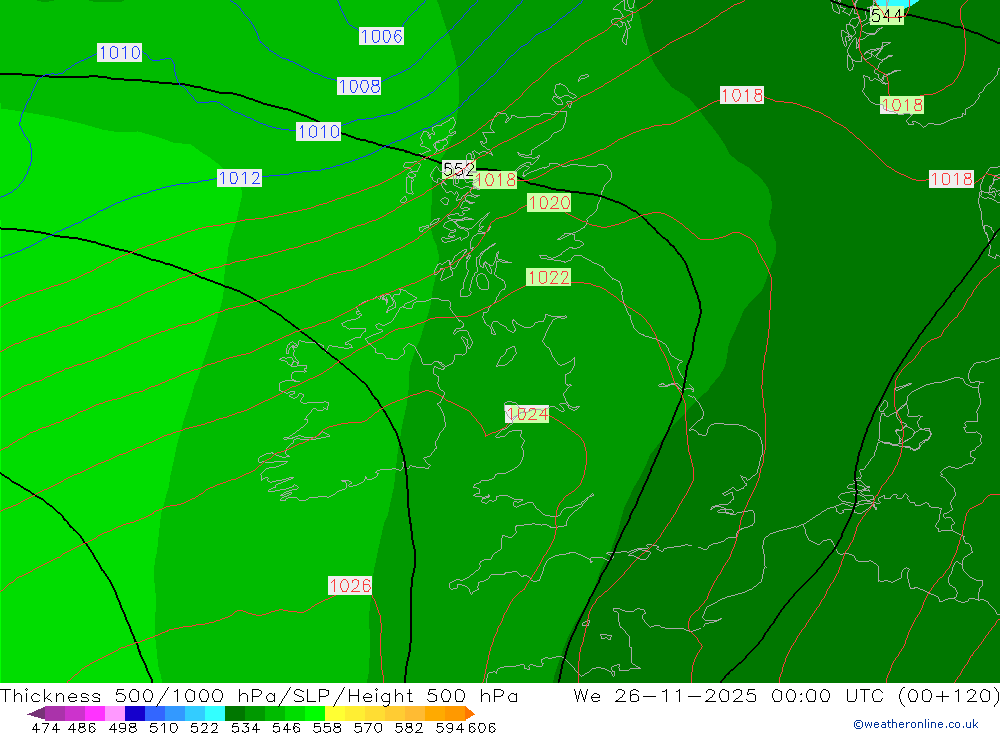Click the 594 legend value
Image resolution: width=1000 pixels, height=733 pixels.
[450, 727]
